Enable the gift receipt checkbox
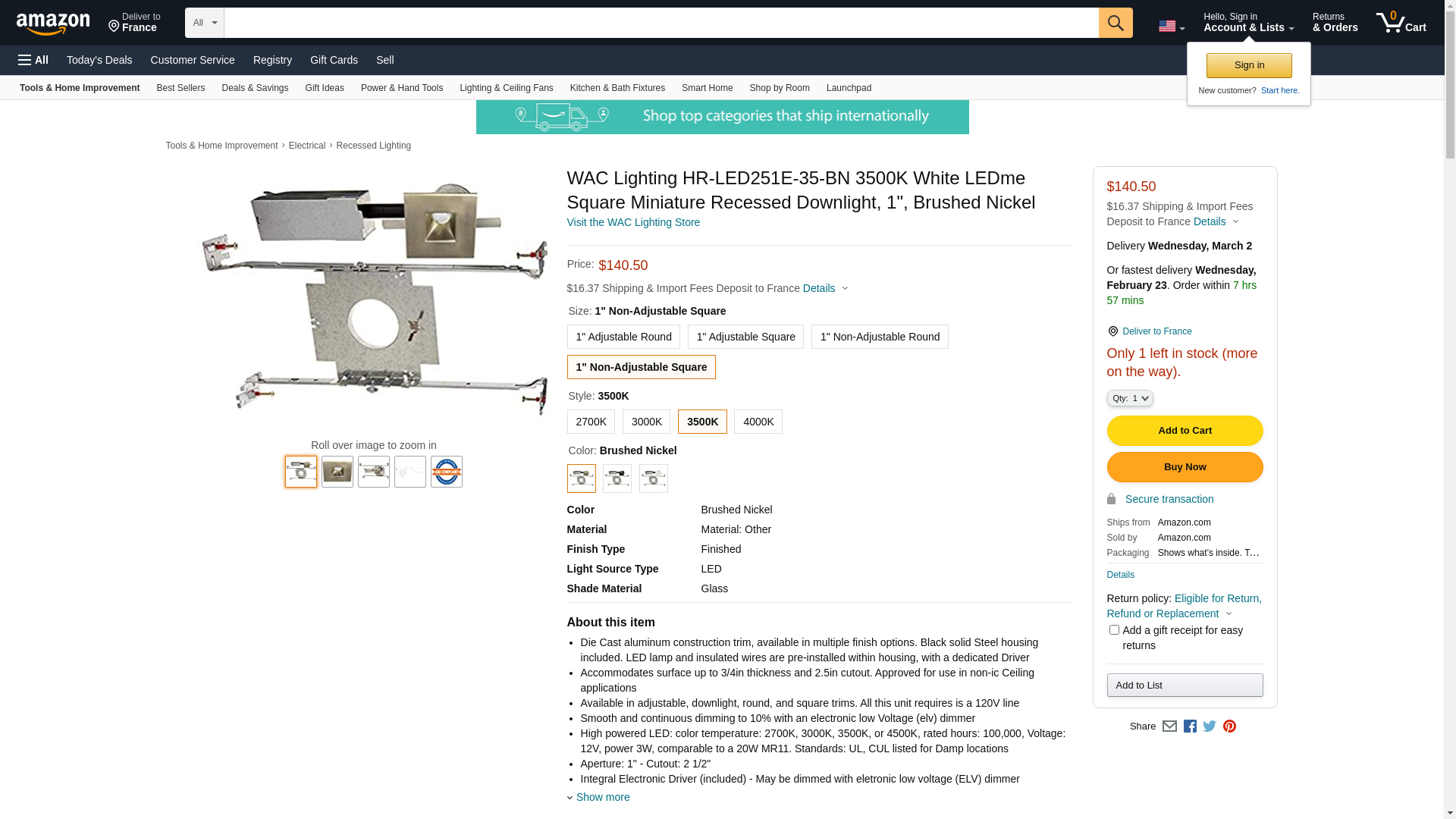1456x819 pixels. 1114,630
